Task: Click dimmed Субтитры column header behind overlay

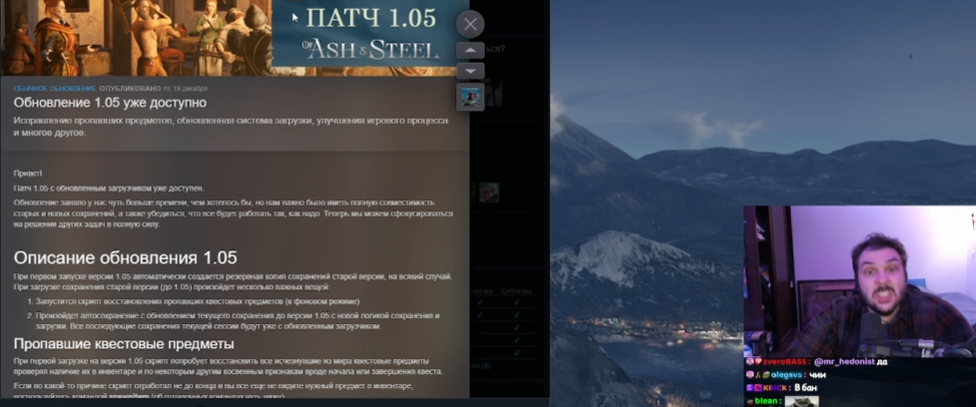Action: (517, 291)
